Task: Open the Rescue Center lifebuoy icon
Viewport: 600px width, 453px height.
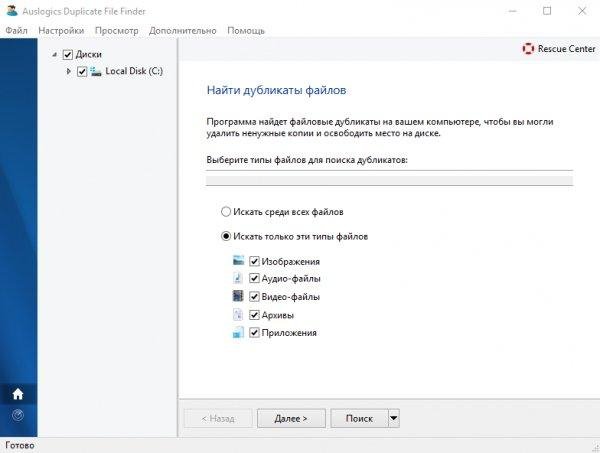Action: coord(528,49)
